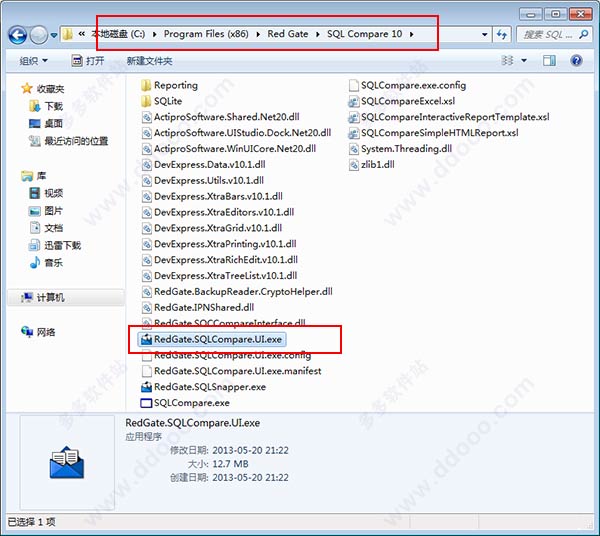Click the Forward navigation arrow button
This screenshot has width=600, height=536.
(x=39, y=35)
